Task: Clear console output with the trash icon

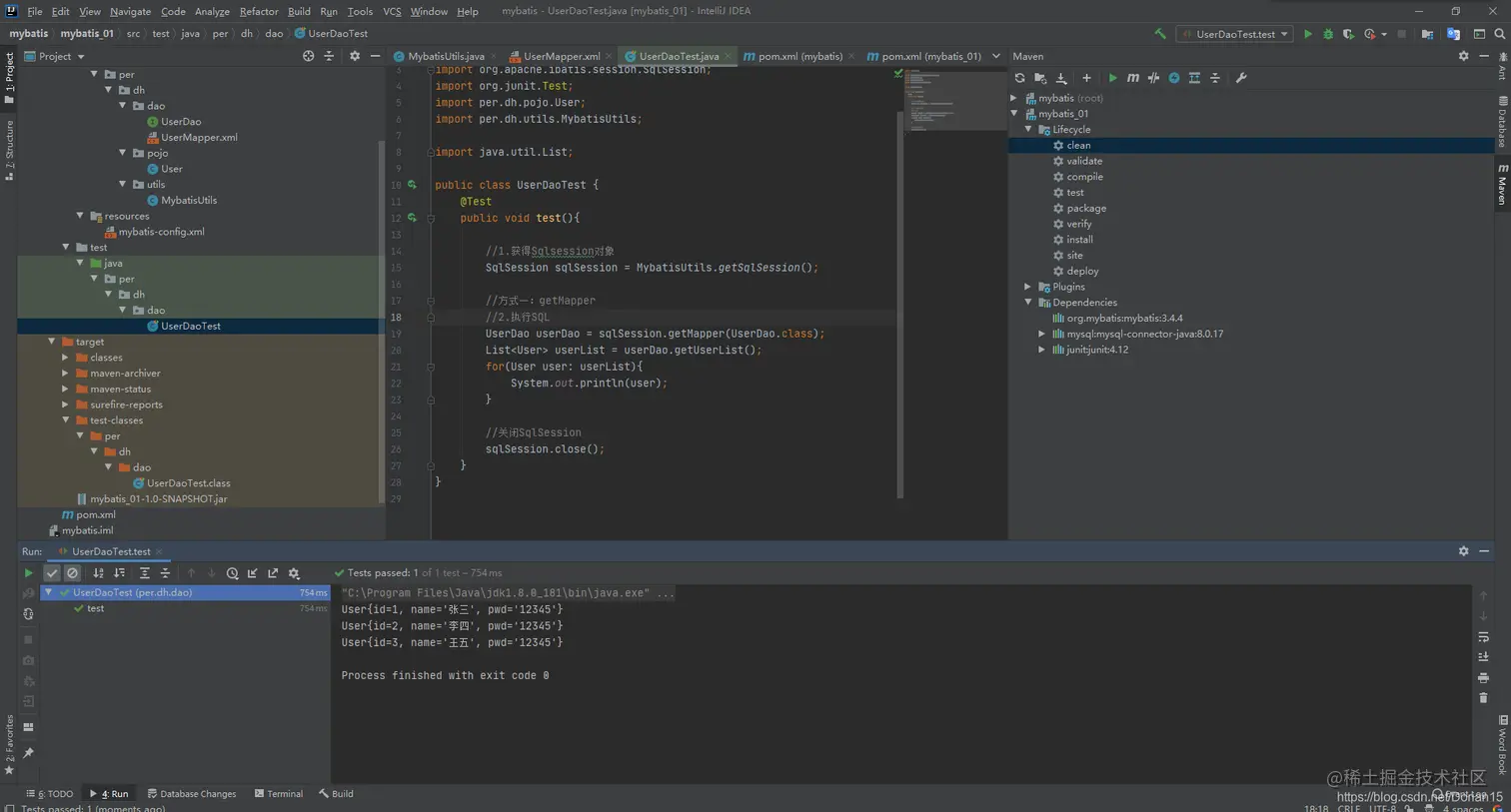Action: [1483, 698]
